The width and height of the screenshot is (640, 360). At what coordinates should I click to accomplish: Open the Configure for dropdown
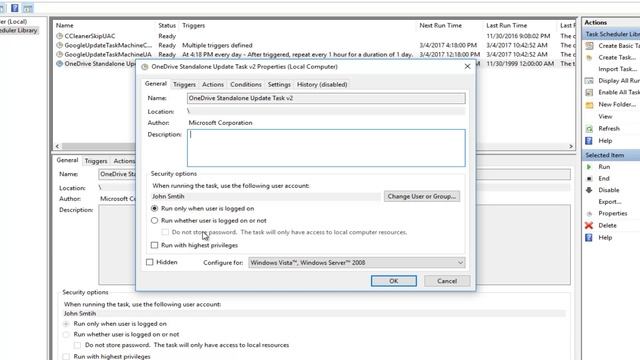pyautogui.click(x=357, y=262)
